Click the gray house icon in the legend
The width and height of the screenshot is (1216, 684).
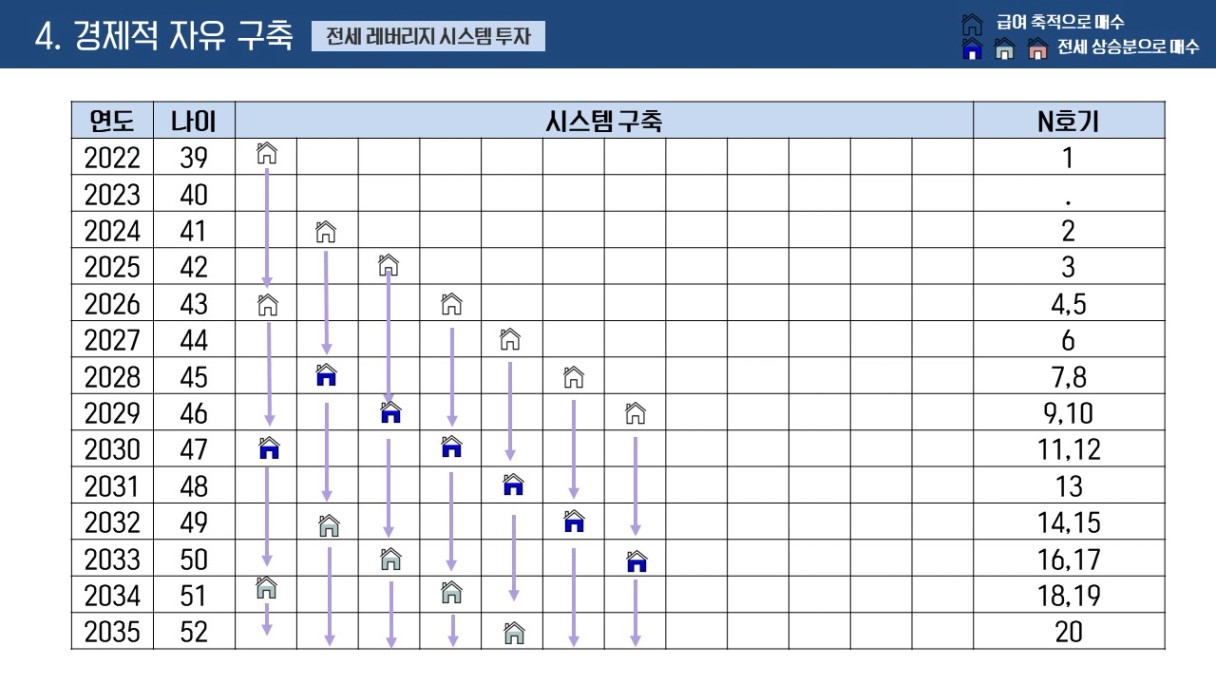[x=1005, y=49]
